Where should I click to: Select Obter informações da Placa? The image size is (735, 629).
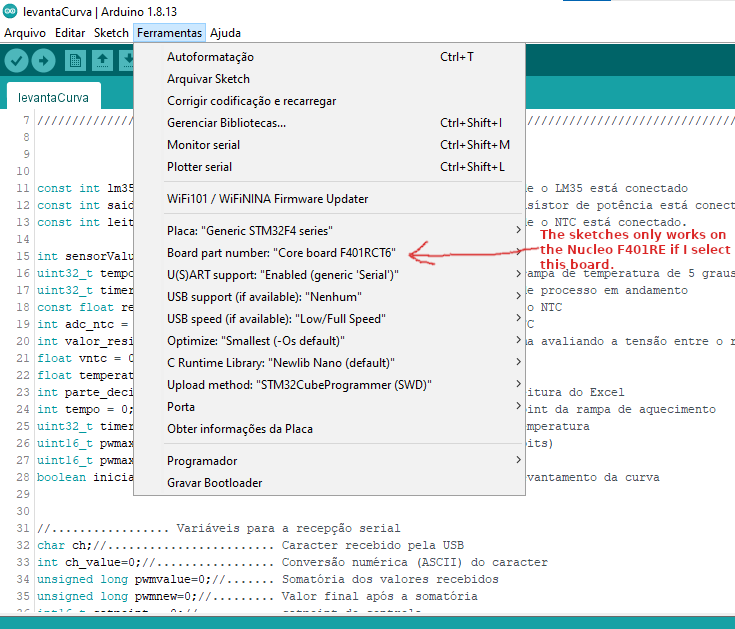click(x=329, y=429)
